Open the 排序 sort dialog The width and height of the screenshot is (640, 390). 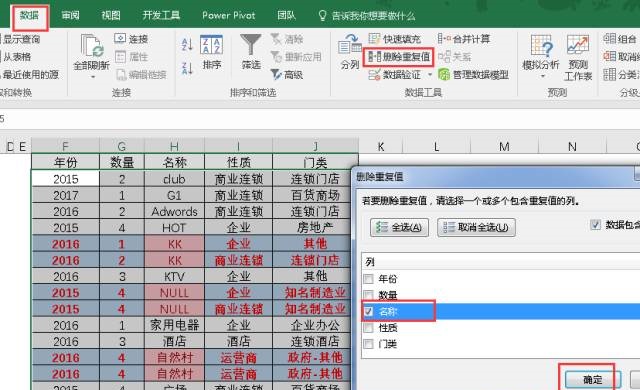click(x=211, y=52)
